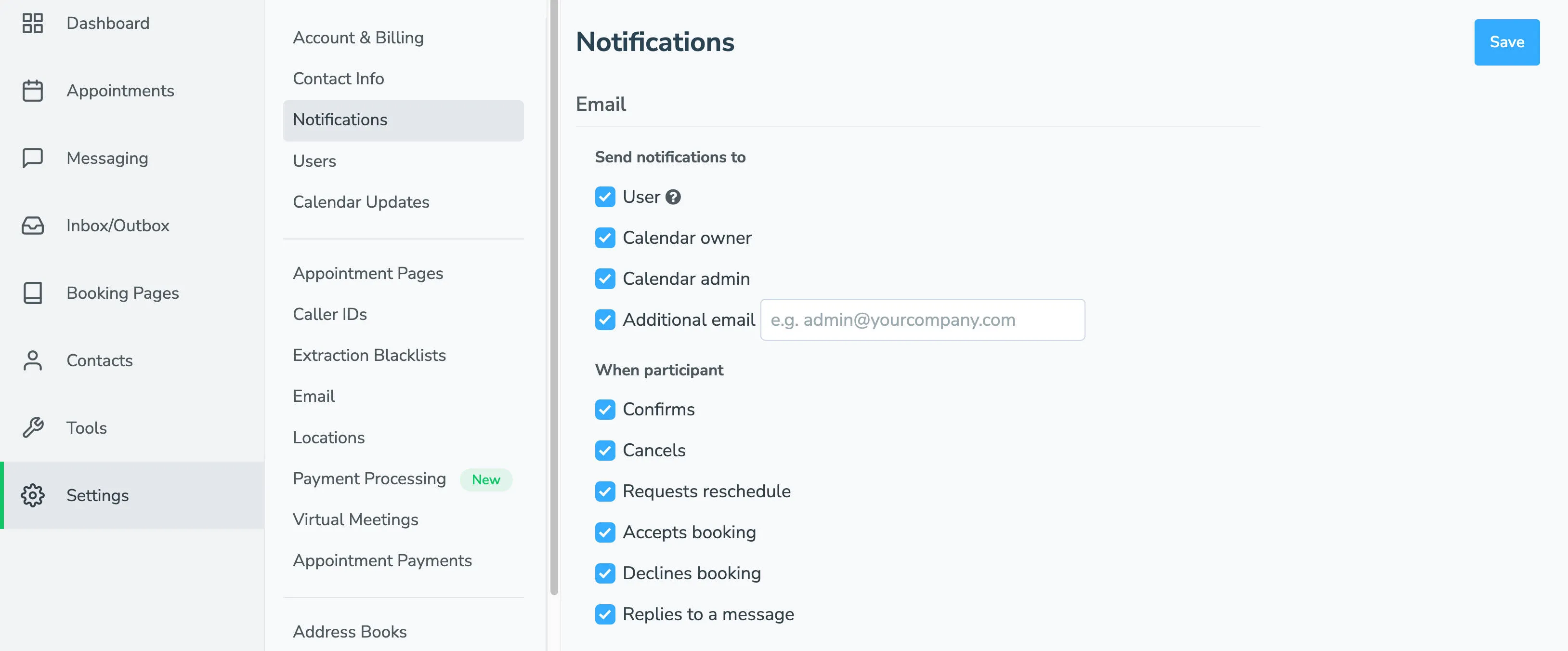
Task: Open the Appointment Payments page
Action: (x=382, y=560)
